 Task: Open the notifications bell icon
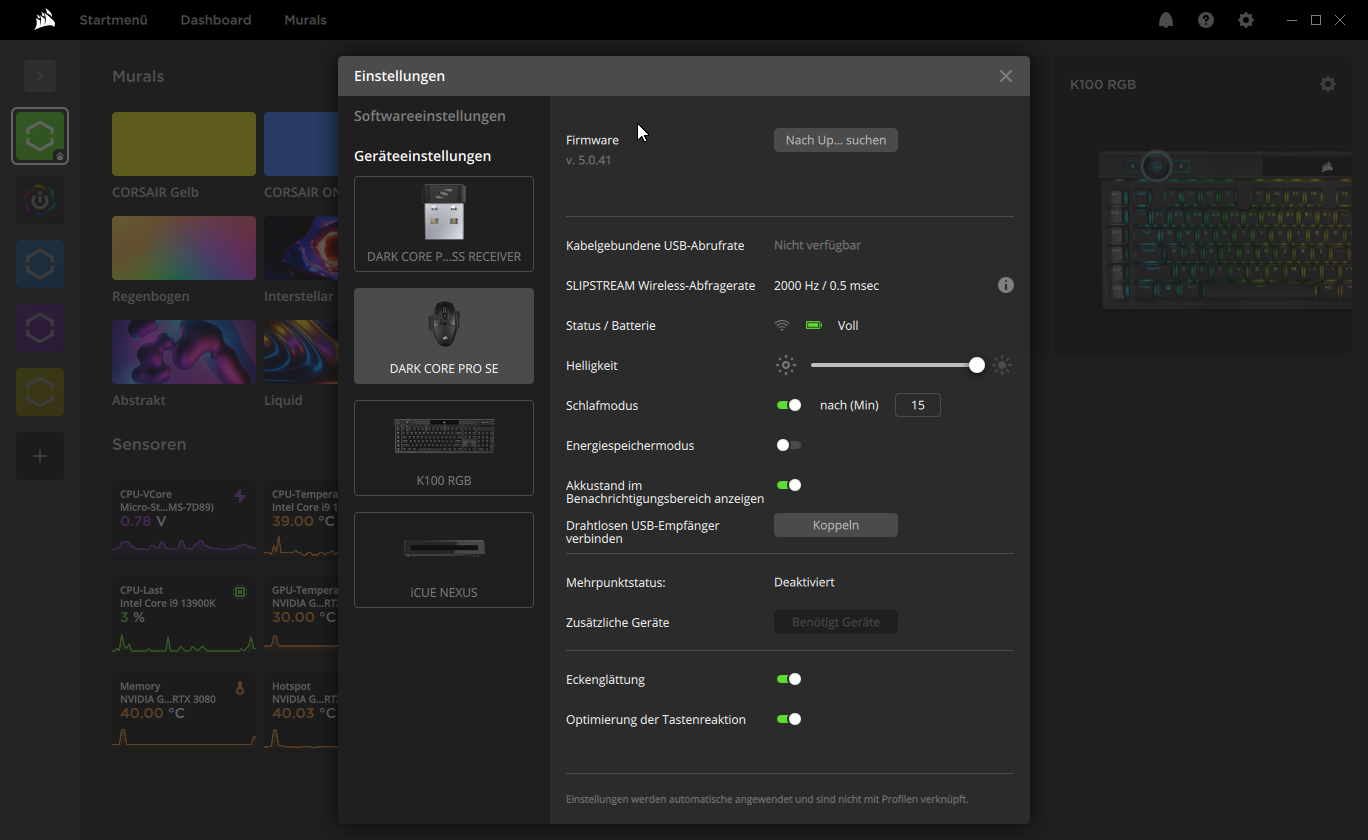pos(1166,20)
